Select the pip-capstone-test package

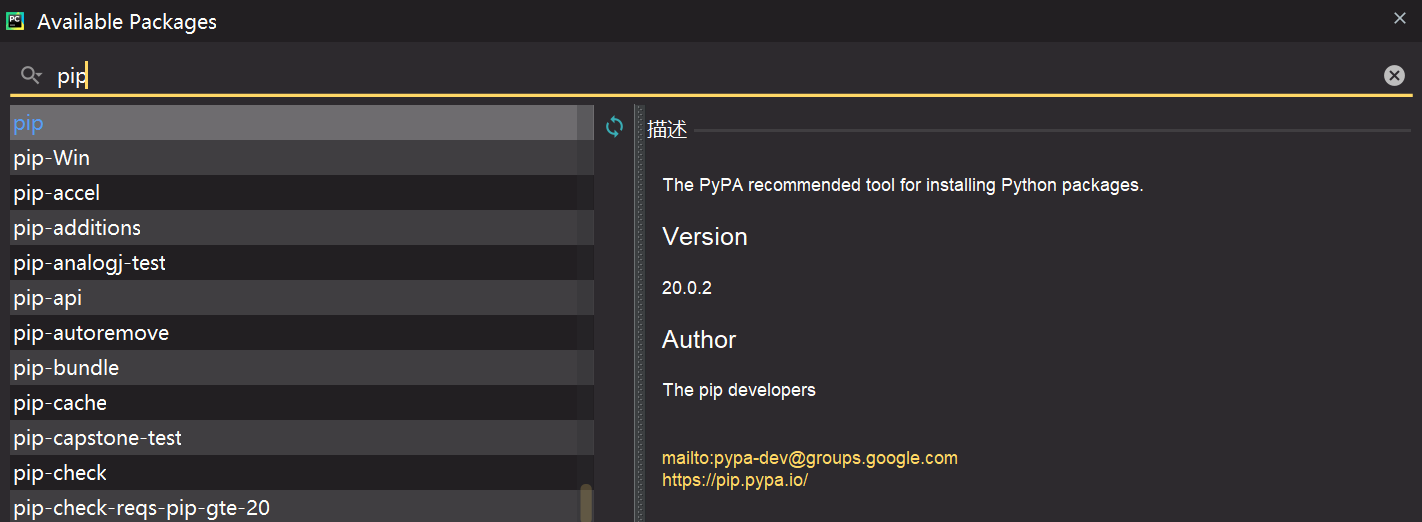point(98,438)
